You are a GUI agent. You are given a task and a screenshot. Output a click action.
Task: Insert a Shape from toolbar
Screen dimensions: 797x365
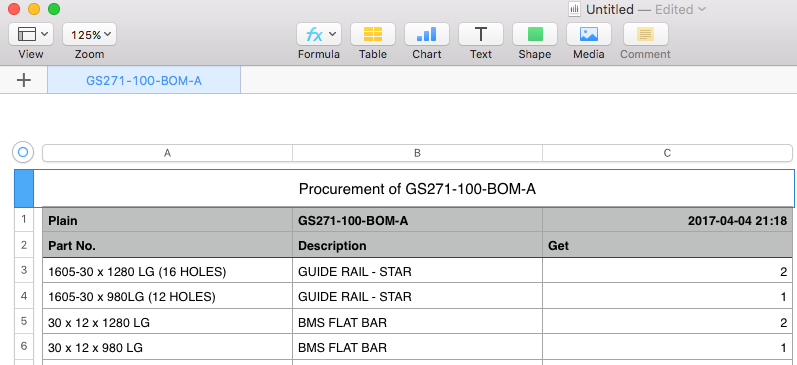535,35
